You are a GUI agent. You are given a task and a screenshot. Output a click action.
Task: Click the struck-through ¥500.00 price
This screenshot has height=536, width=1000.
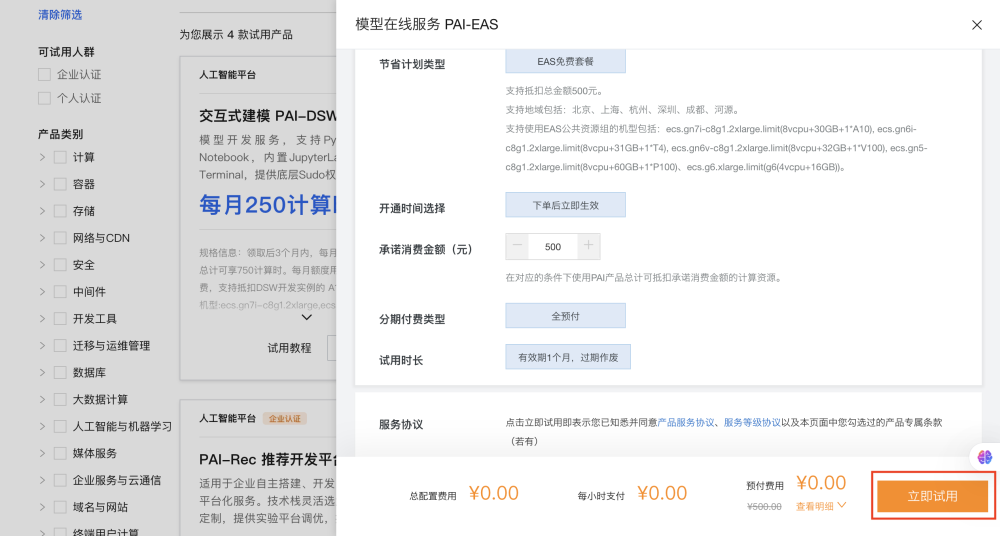click(x=764, y=507)
